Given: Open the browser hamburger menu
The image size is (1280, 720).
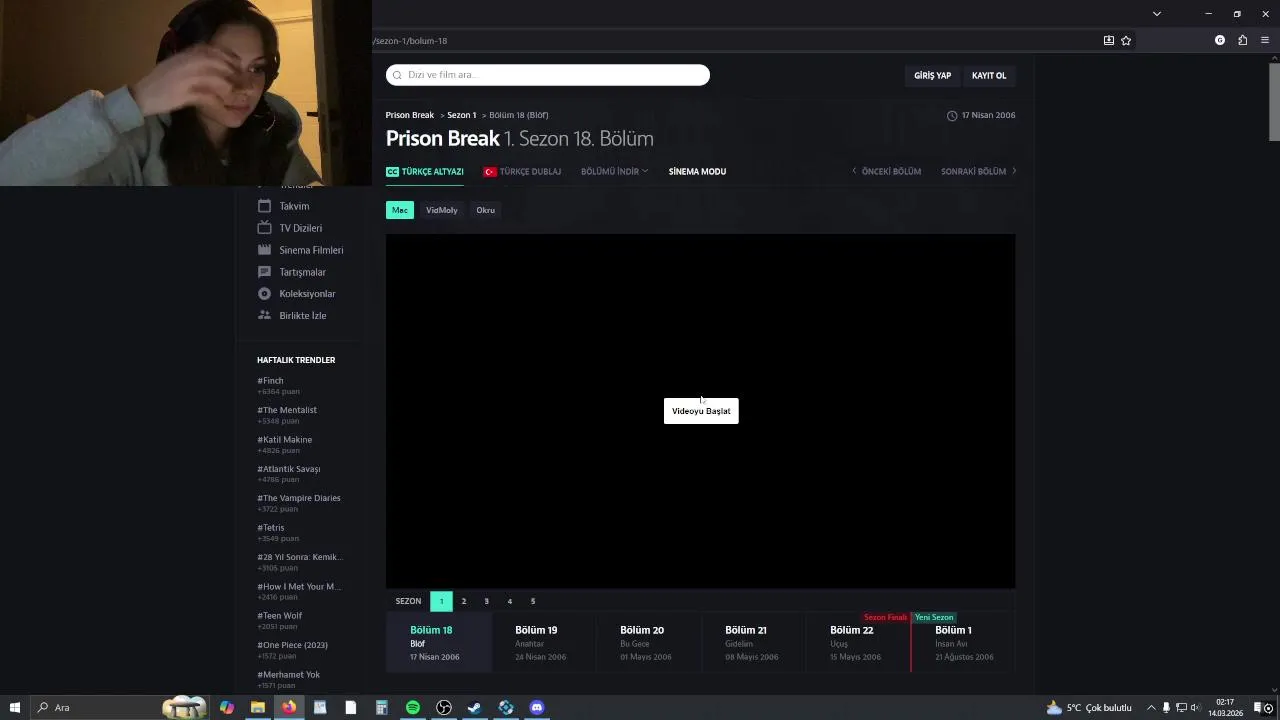Looking at the screenshot, I should click(x=1265, y=41).
